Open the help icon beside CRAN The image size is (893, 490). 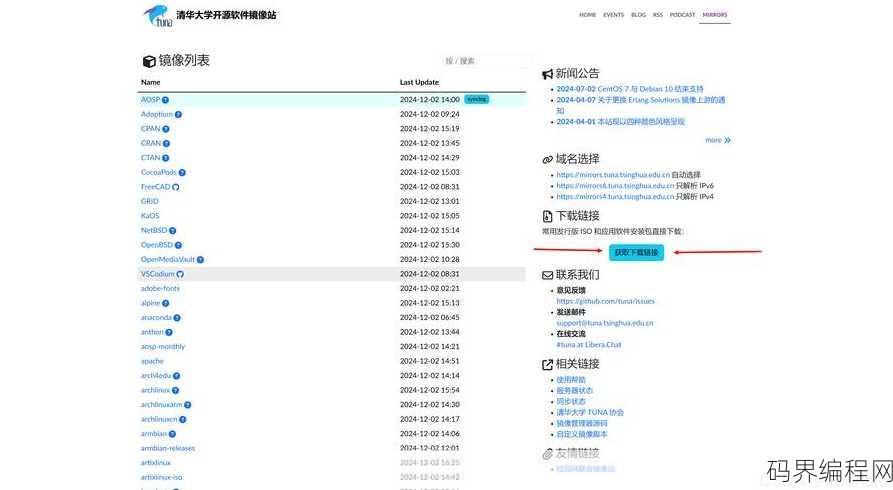tap(166, 144)
